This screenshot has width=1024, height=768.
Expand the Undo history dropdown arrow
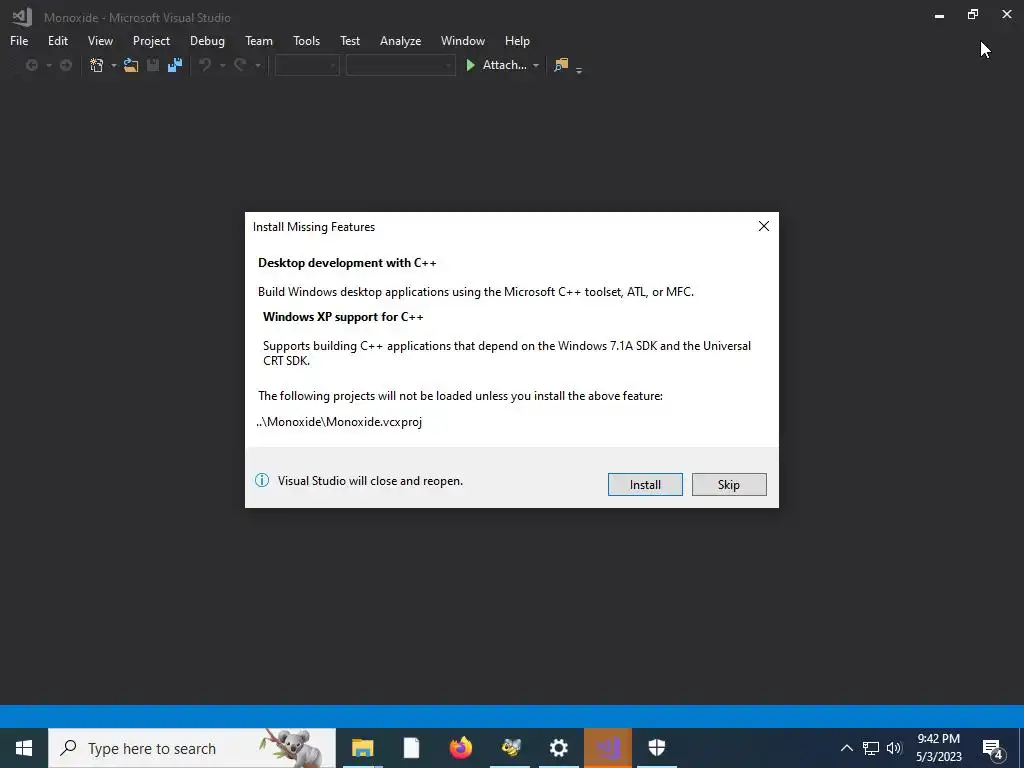click(x=223, y=65)
